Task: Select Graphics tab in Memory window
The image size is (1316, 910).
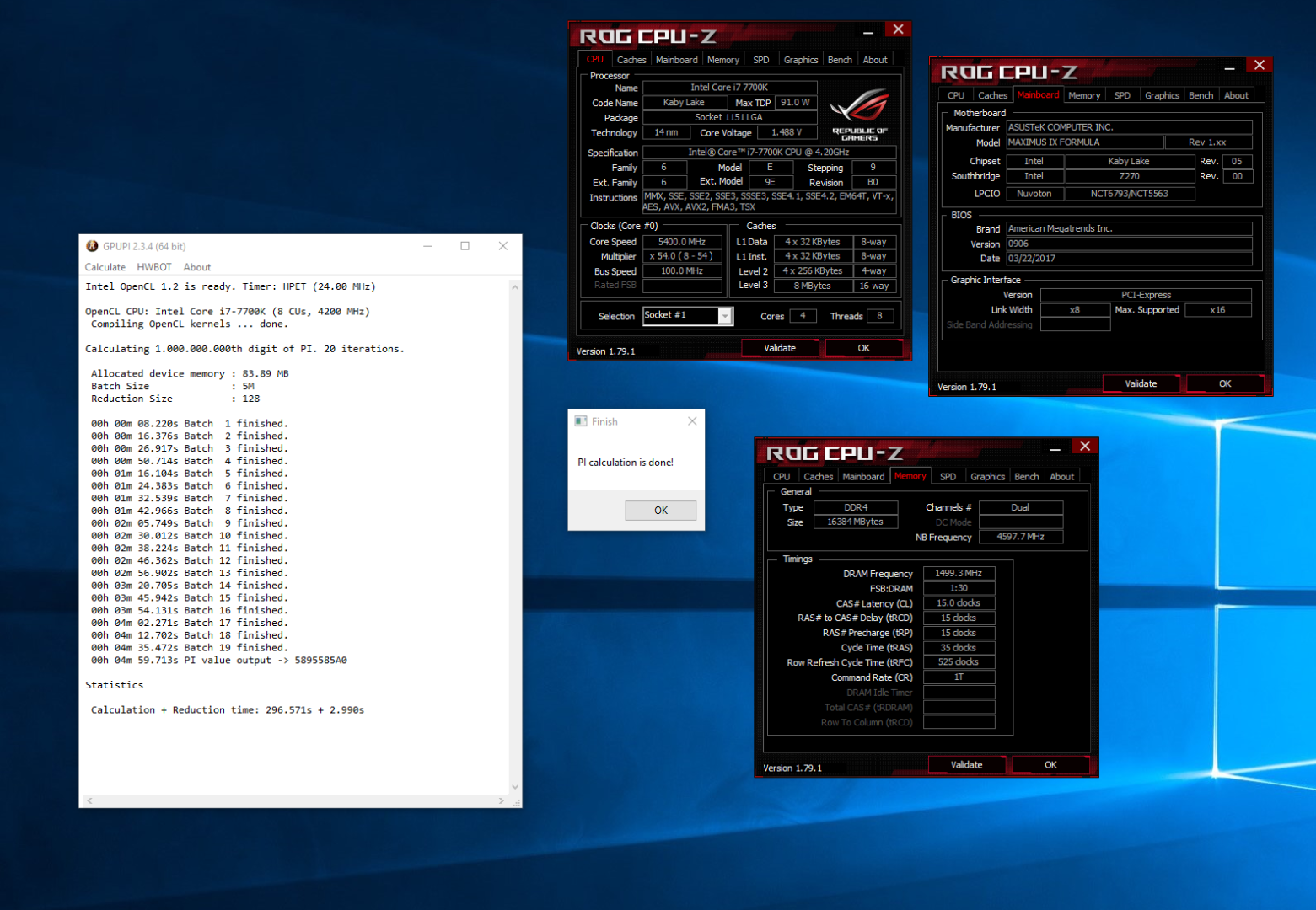Action: point(988,477)
